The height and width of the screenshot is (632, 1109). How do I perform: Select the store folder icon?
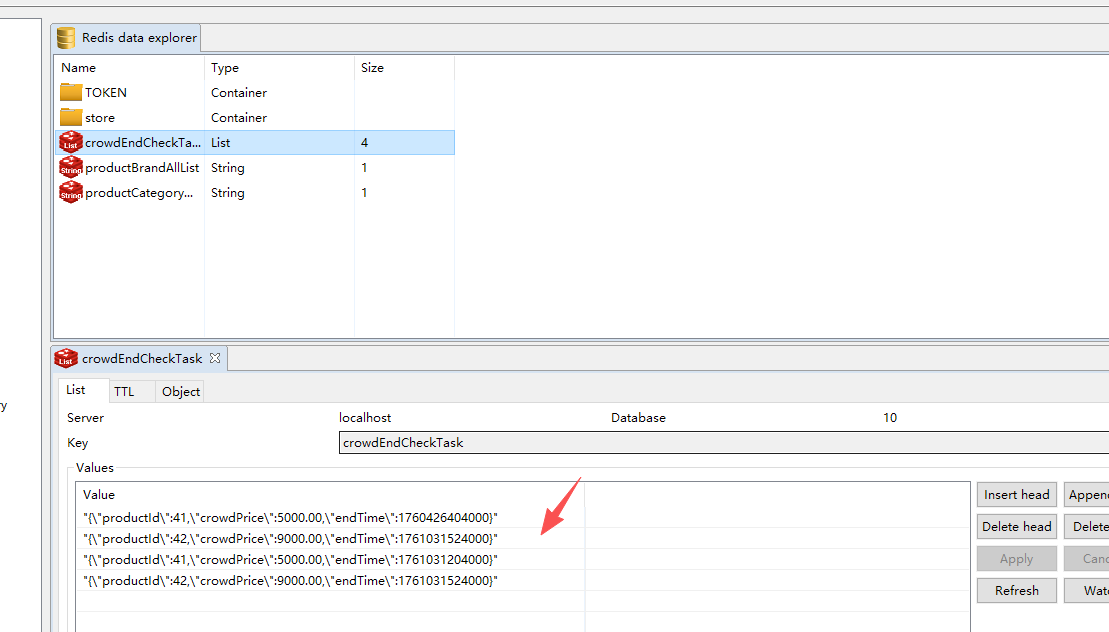pyautogui.click(x=70, y=117)
